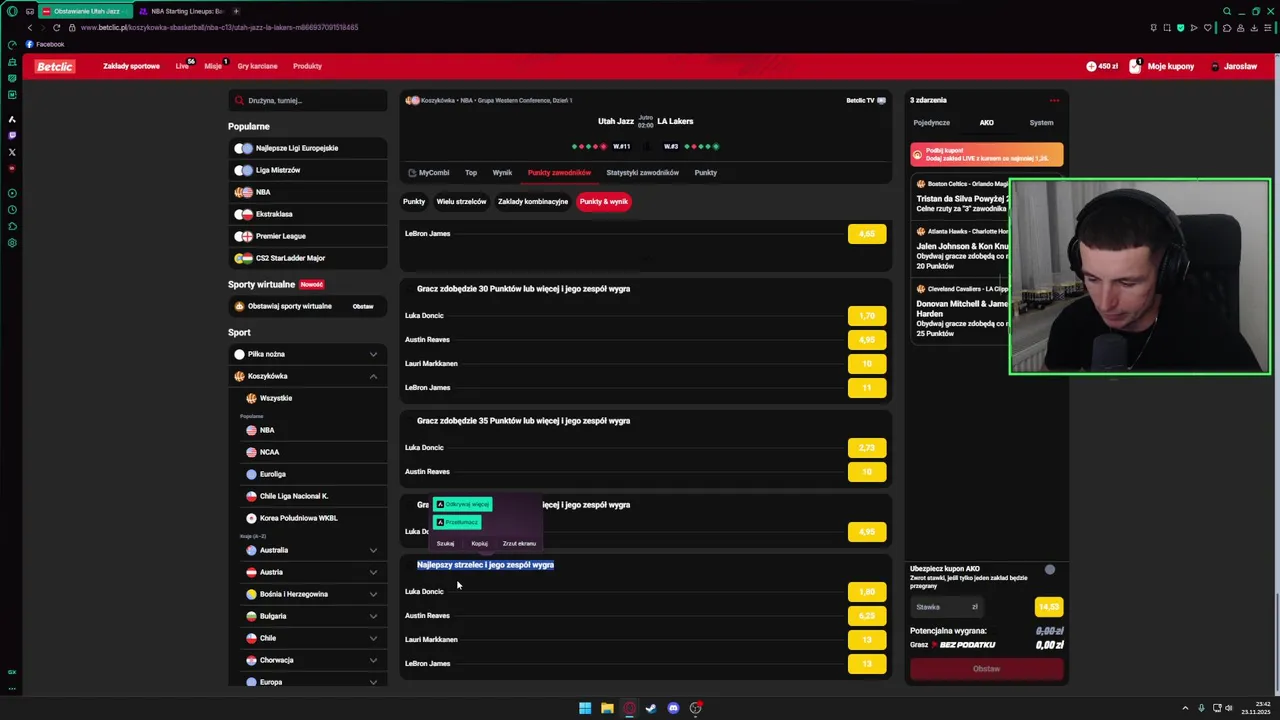
Task: Expand the Chile country list
Action: pyautogui.click(x=373, y=638)
